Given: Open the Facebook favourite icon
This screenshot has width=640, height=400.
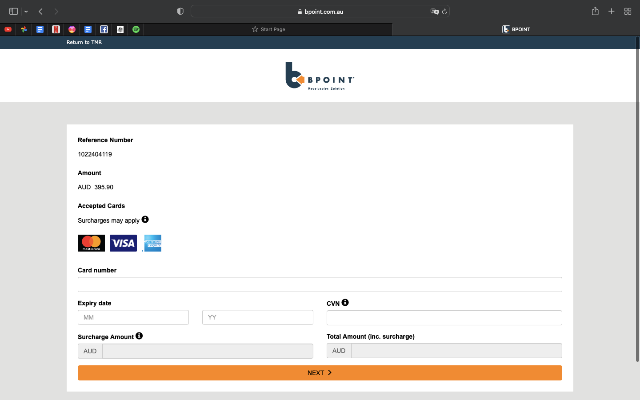Looking at the screenshot, I should click(104, 29).
